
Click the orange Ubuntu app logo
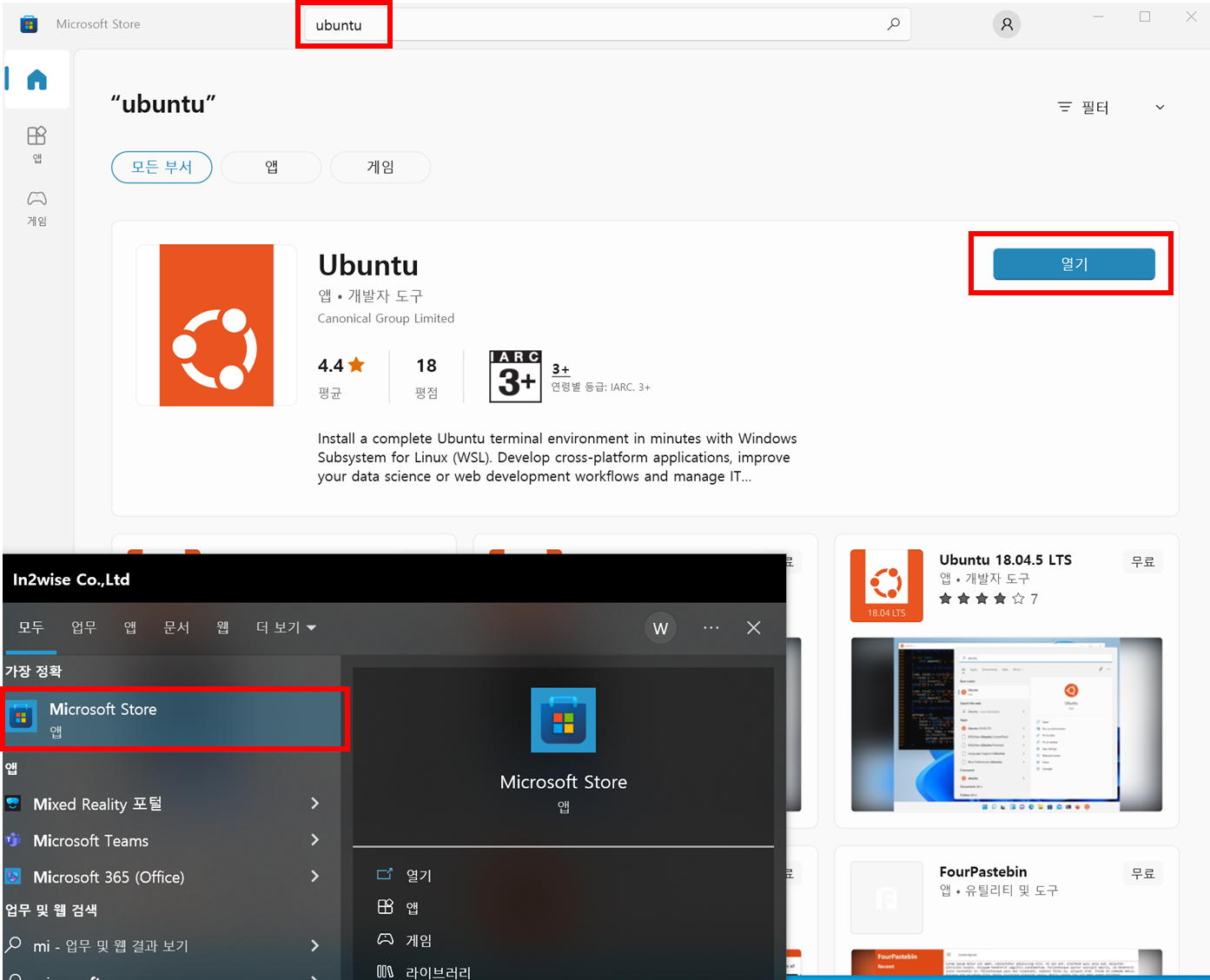click(x=216, y=325)
